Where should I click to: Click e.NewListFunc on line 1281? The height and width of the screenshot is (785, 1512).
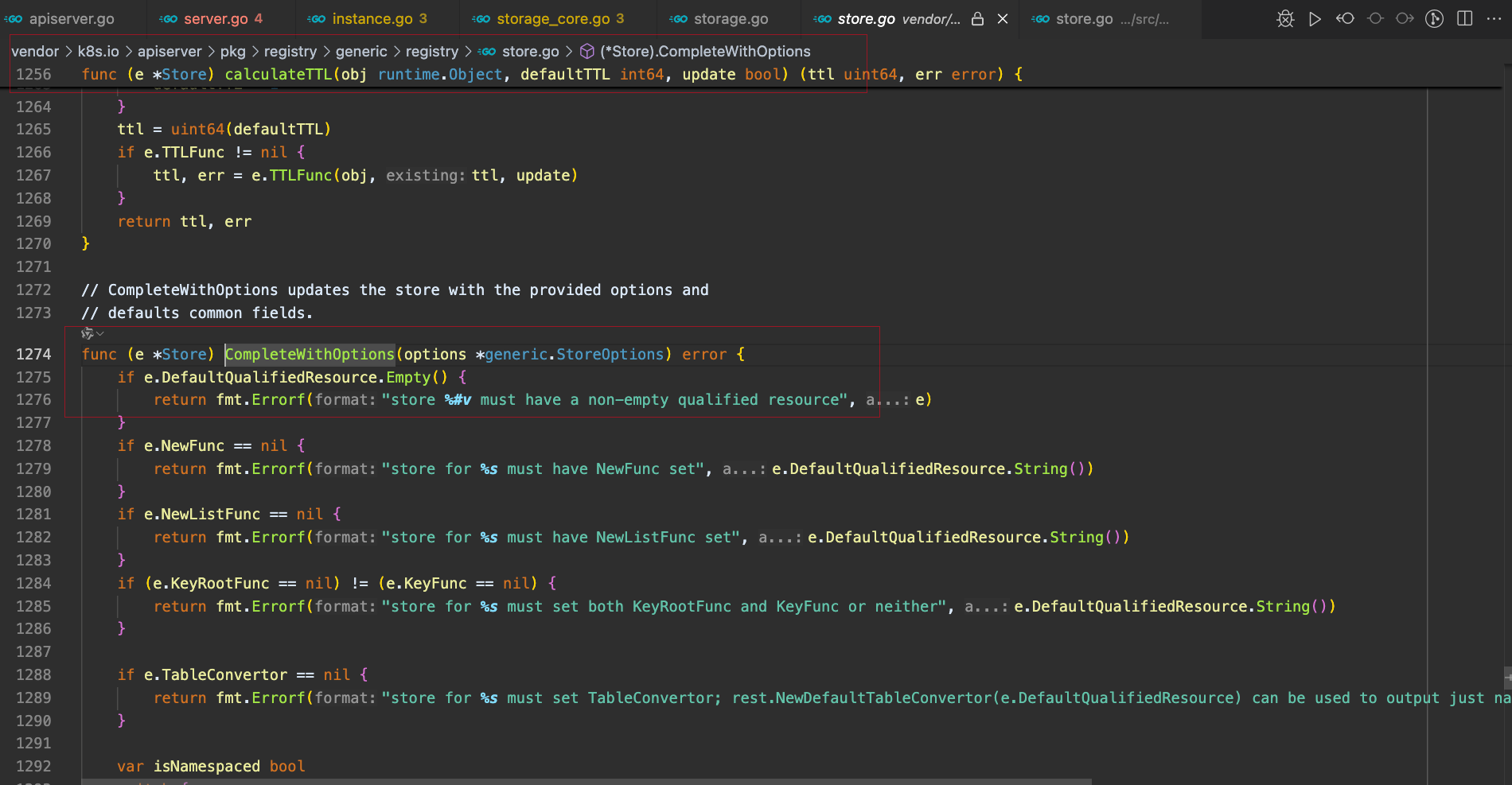pyautogui.click(x=202, y=514)
